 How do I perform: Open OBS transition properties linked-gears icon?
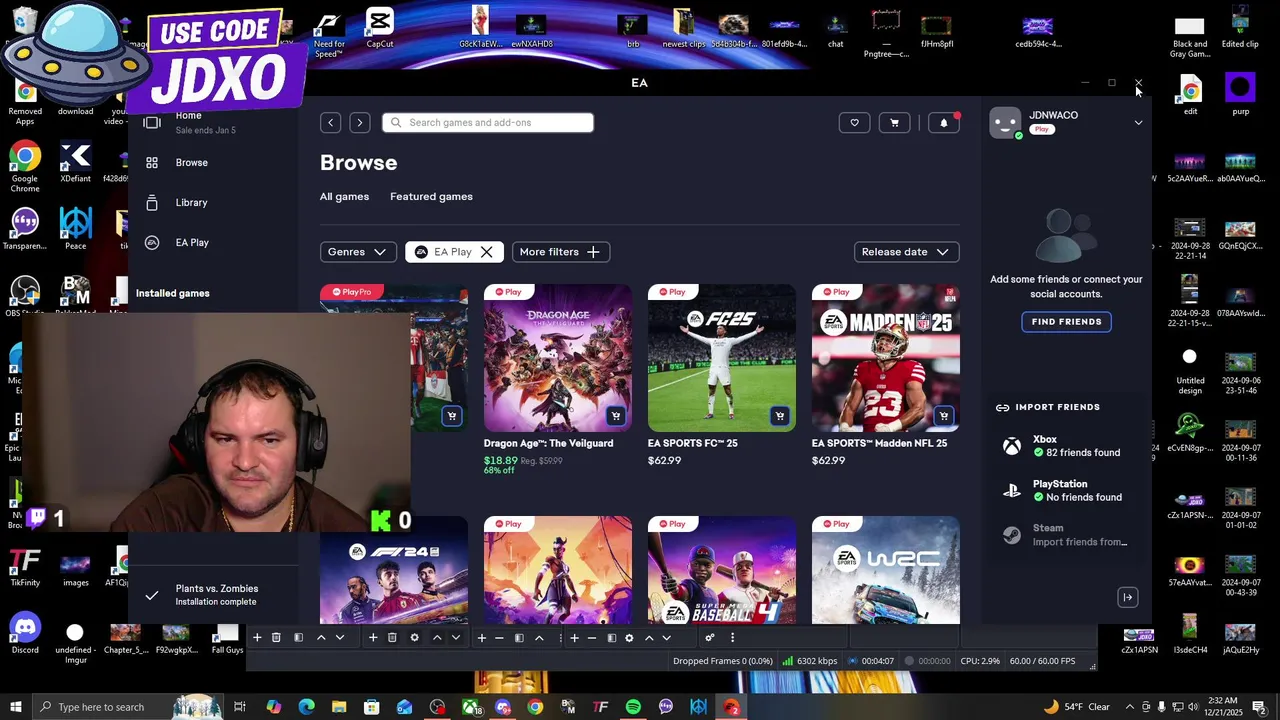(709, 638)
